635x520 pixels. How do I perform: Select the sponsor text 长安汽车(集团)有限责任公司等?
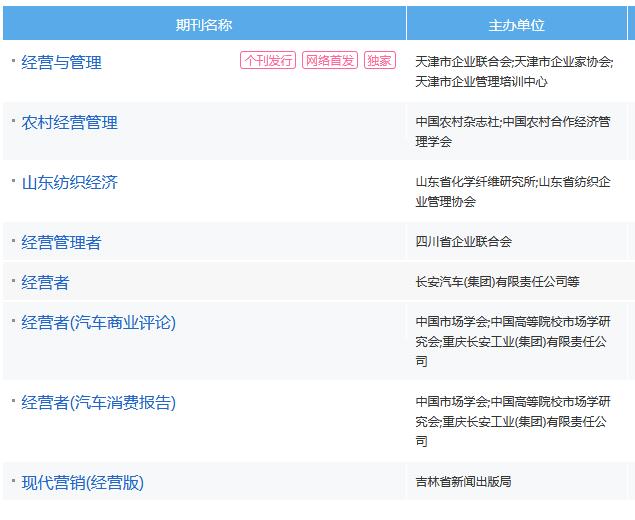(x=497, y=282)
